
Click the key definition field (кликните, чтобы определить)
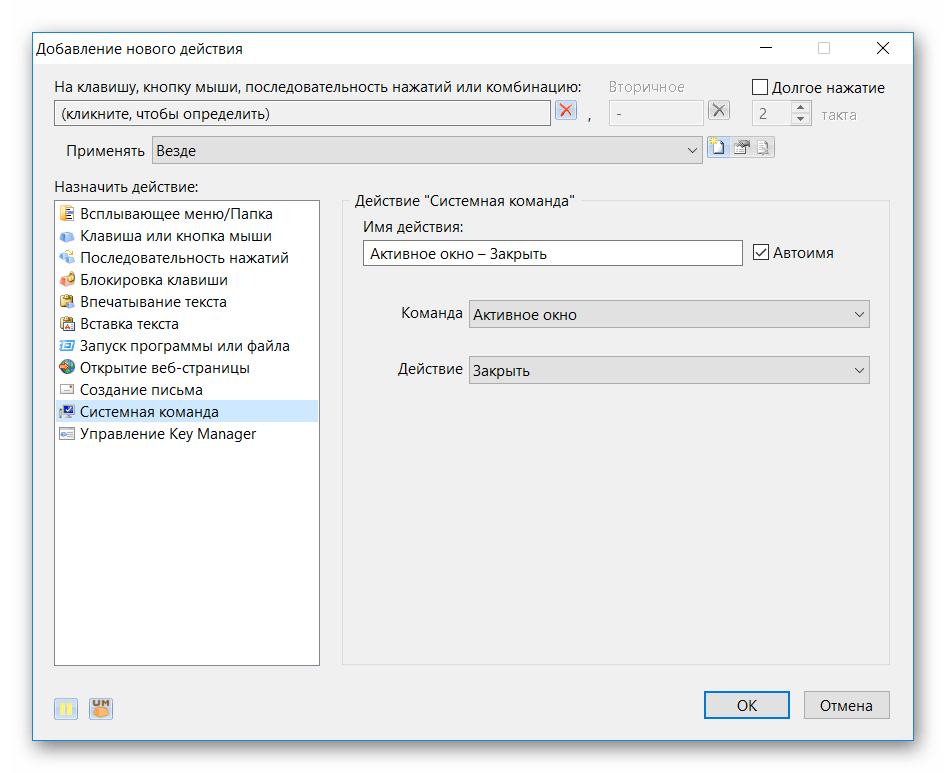[302, 113]
